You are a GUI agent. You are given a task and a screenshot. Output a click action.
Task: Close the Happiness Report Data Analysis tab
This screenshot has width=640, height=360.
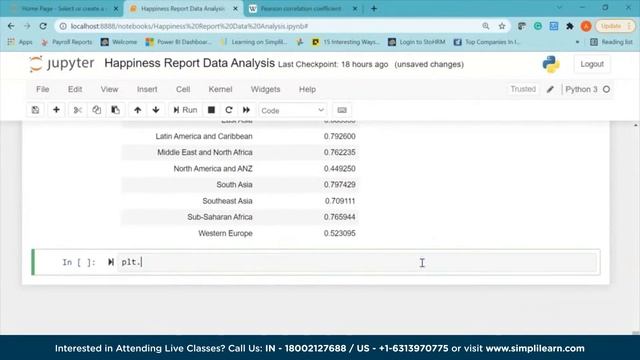tap(236, 9)
